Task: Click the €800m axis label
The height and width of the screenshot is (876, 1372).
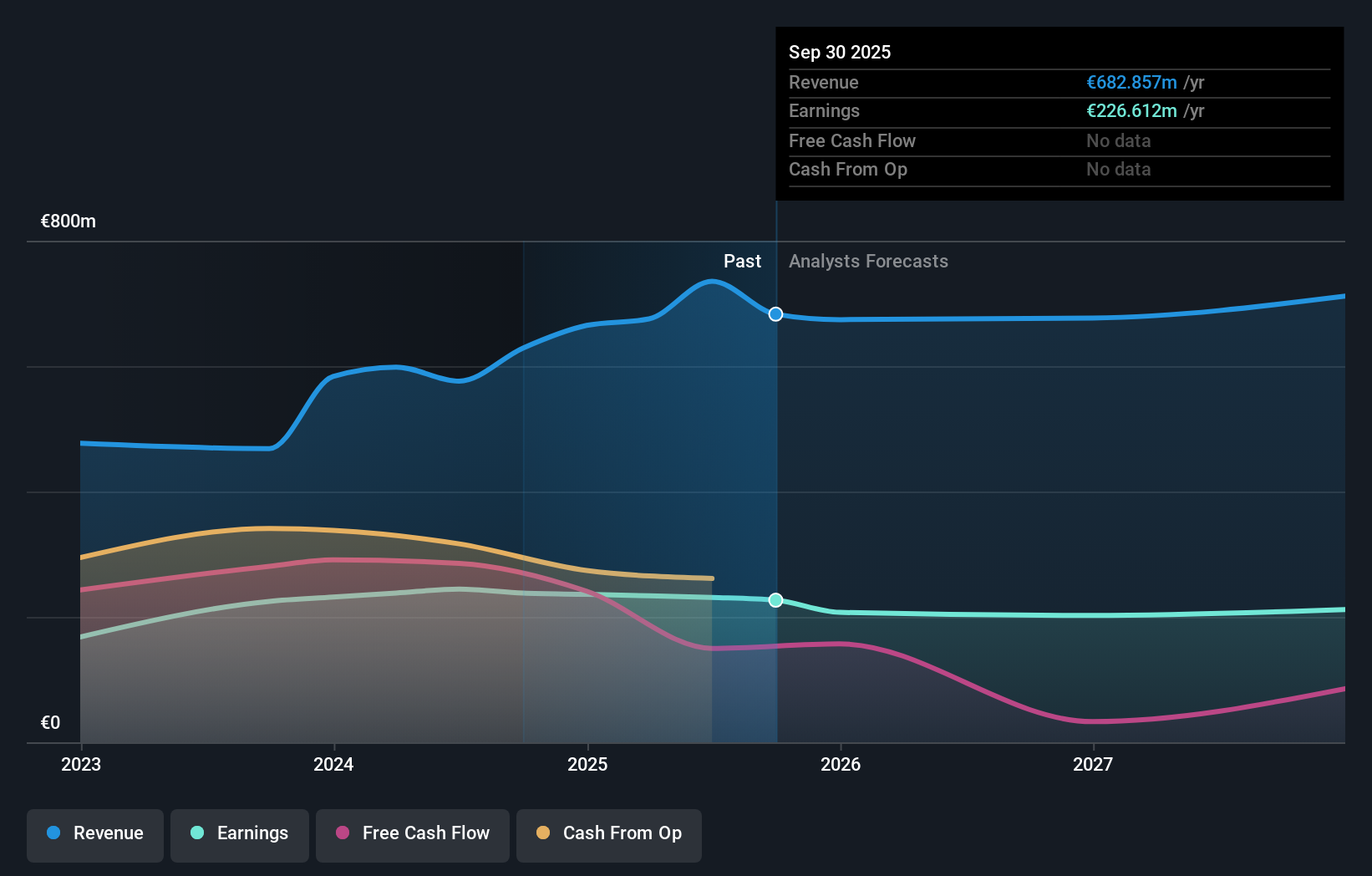Action: (67, 222)
